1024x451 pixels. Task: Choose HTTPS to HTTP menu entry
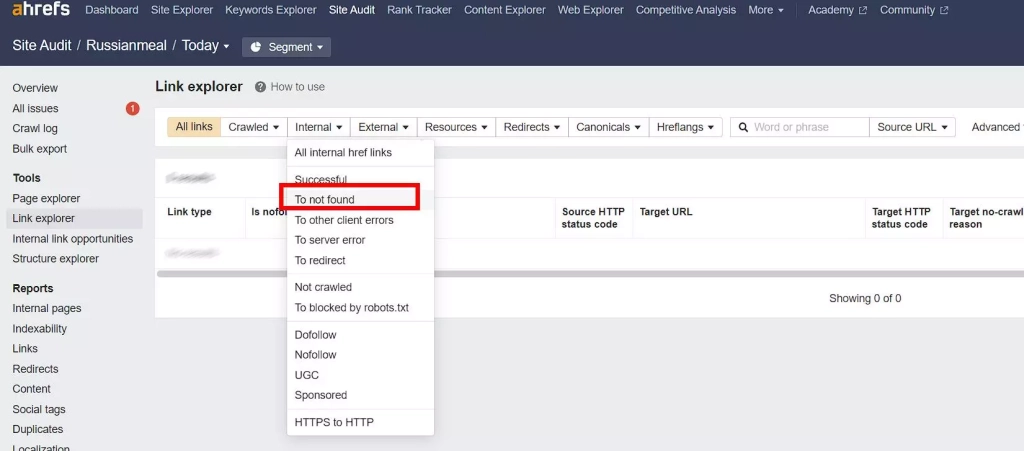coord(360,422)
